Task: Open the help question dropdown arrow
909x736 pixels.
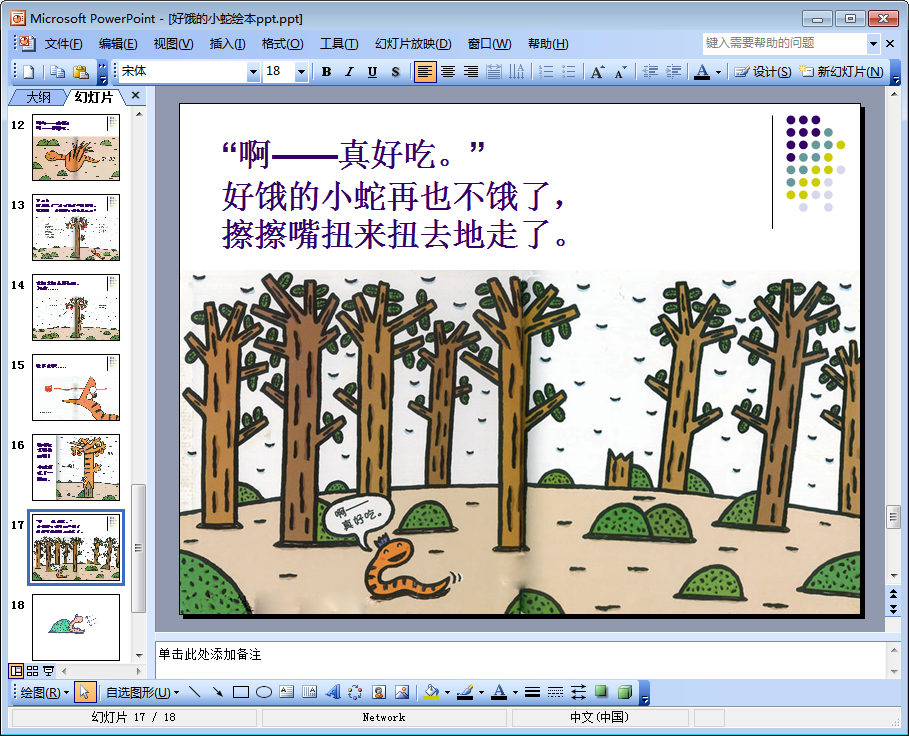Action: [873, 43]
